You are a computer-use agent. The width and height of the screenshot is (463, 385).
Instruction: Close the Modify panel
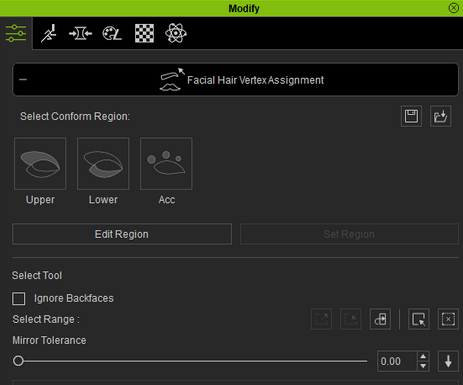coord(454,8)
